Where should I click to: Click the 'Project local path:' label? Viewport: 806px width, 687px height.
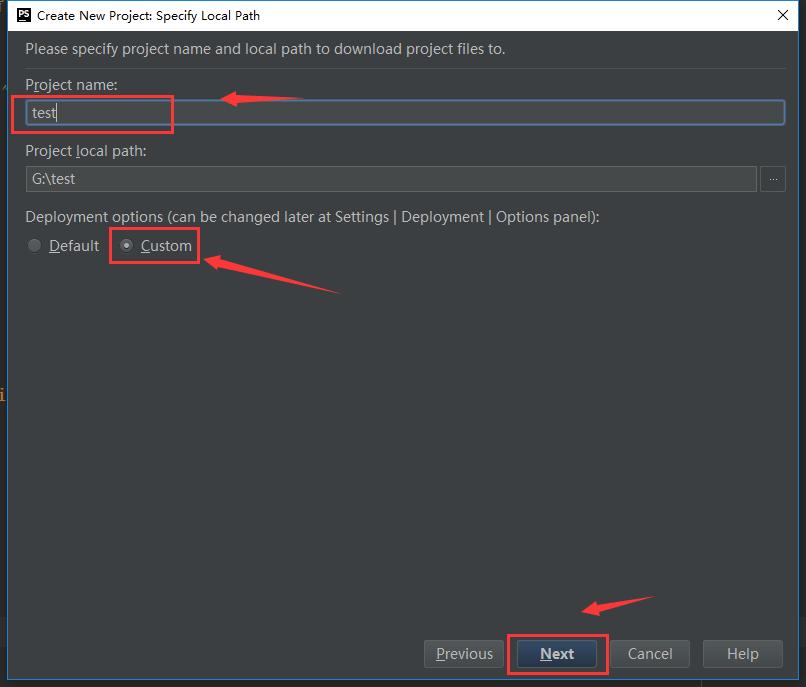[86, 151]
